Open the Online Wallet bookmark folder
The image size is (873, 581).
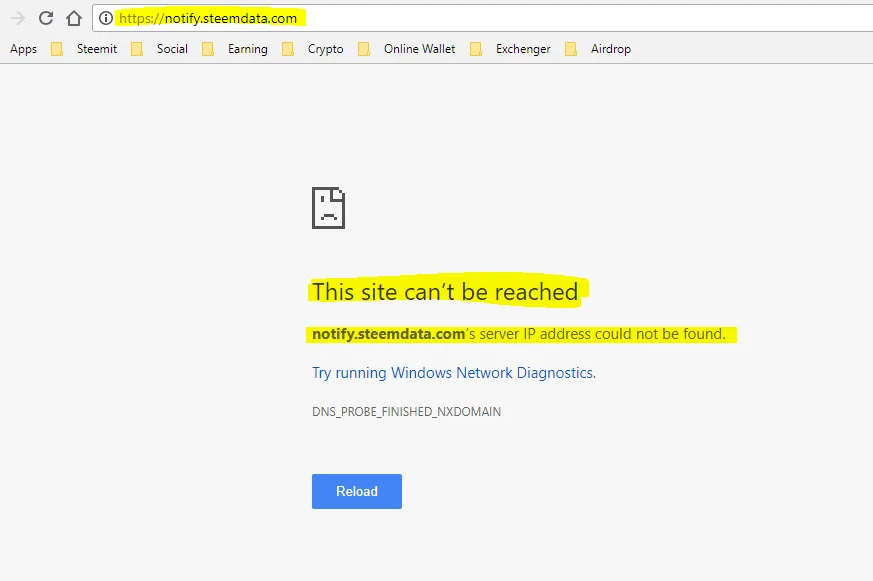pyautogui.click(x=407, y=49)
